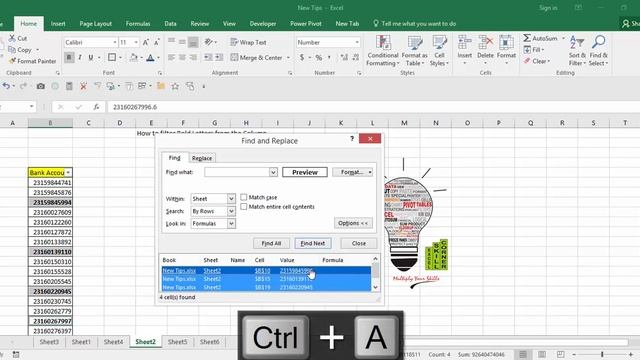Toggle Italic formatting

click(x=80, y=58)
